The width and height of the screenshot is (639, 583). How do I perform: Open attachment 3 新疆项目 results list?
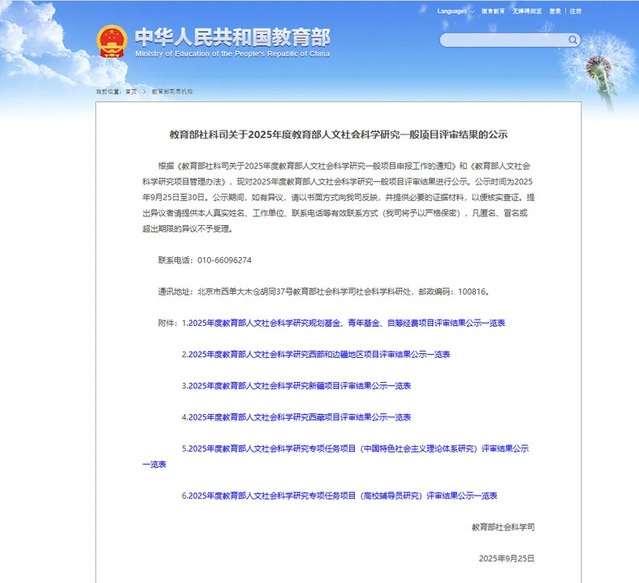coord(295,385)
